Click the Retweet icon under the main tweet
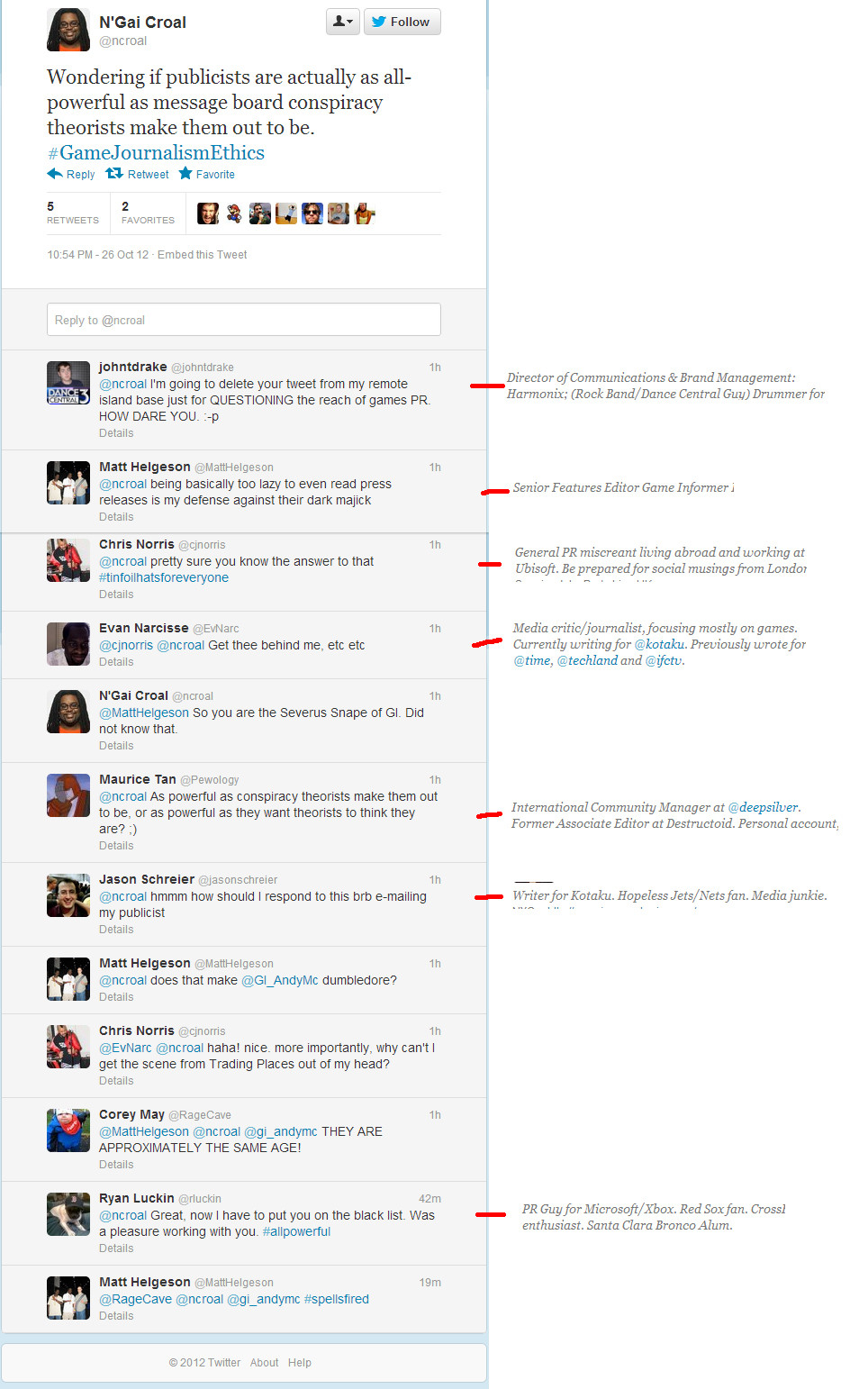The height and width of the screenshot is (1389, 868). pyautogui.click(x=114, y=174)
